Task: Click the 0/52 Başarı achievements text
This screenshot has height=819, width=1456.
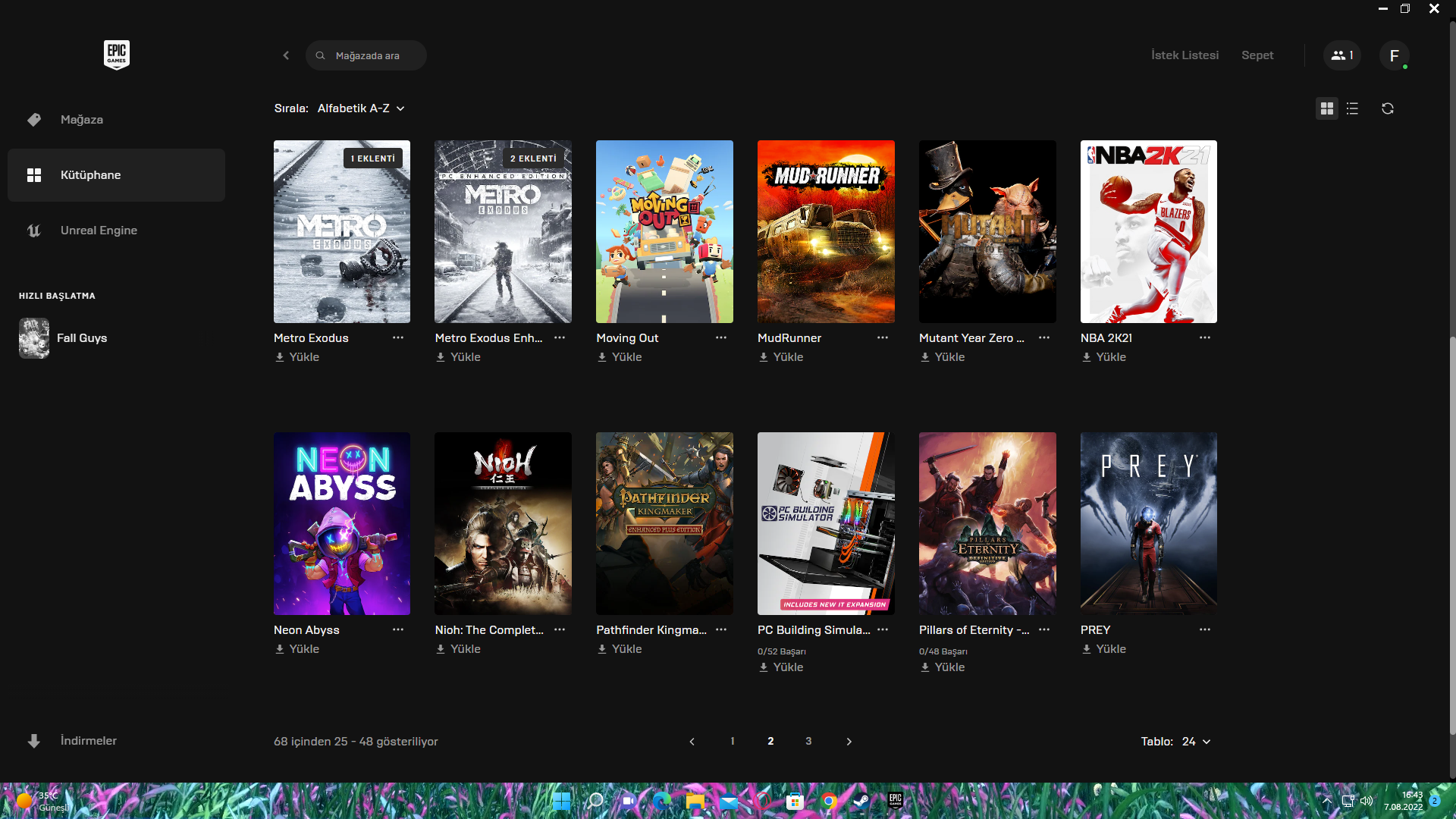Action: pyautogui.click(x=782, y=651)
